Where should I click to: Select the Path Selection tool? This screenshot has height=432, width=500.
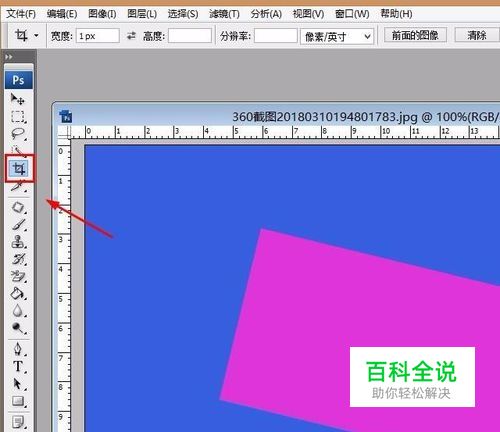(x=18, y=384)
